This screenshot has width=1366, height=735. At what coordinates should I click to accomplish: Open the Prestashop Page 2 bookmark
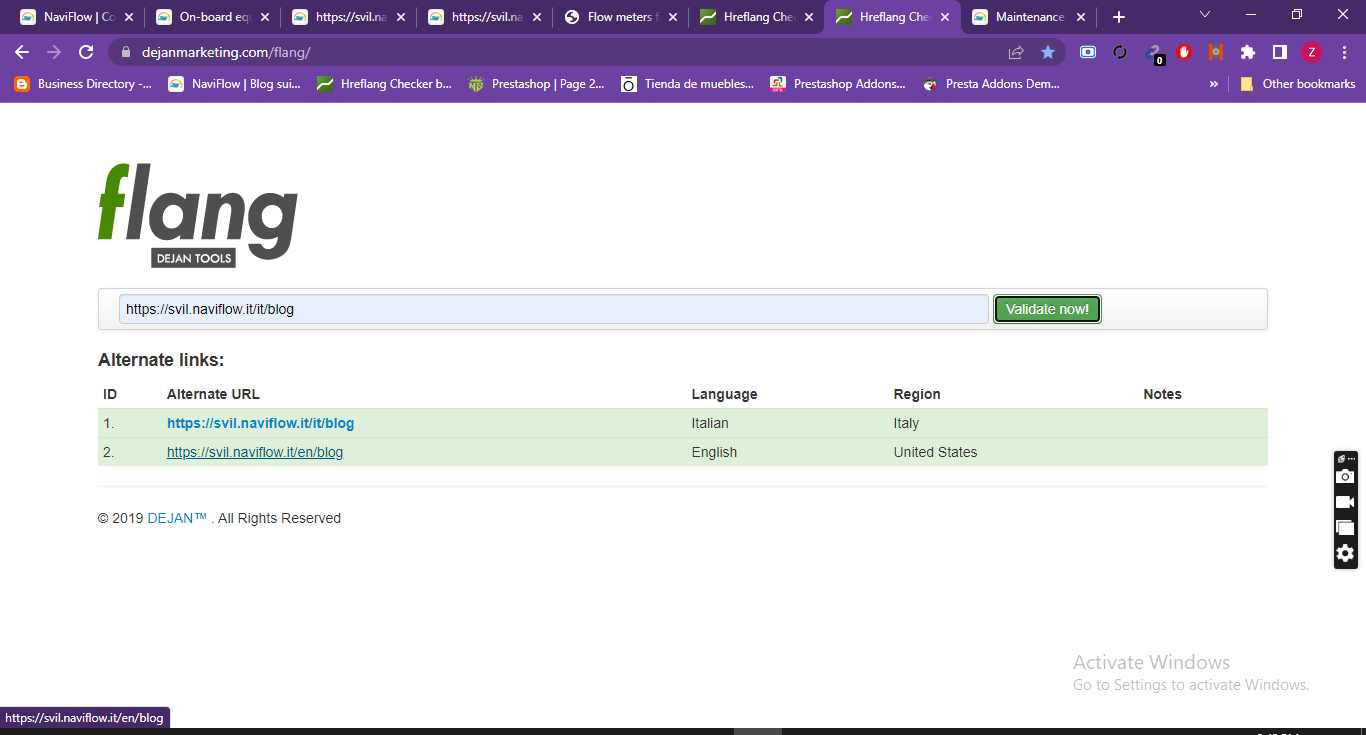pyautogui.click(x=536, y=84)
